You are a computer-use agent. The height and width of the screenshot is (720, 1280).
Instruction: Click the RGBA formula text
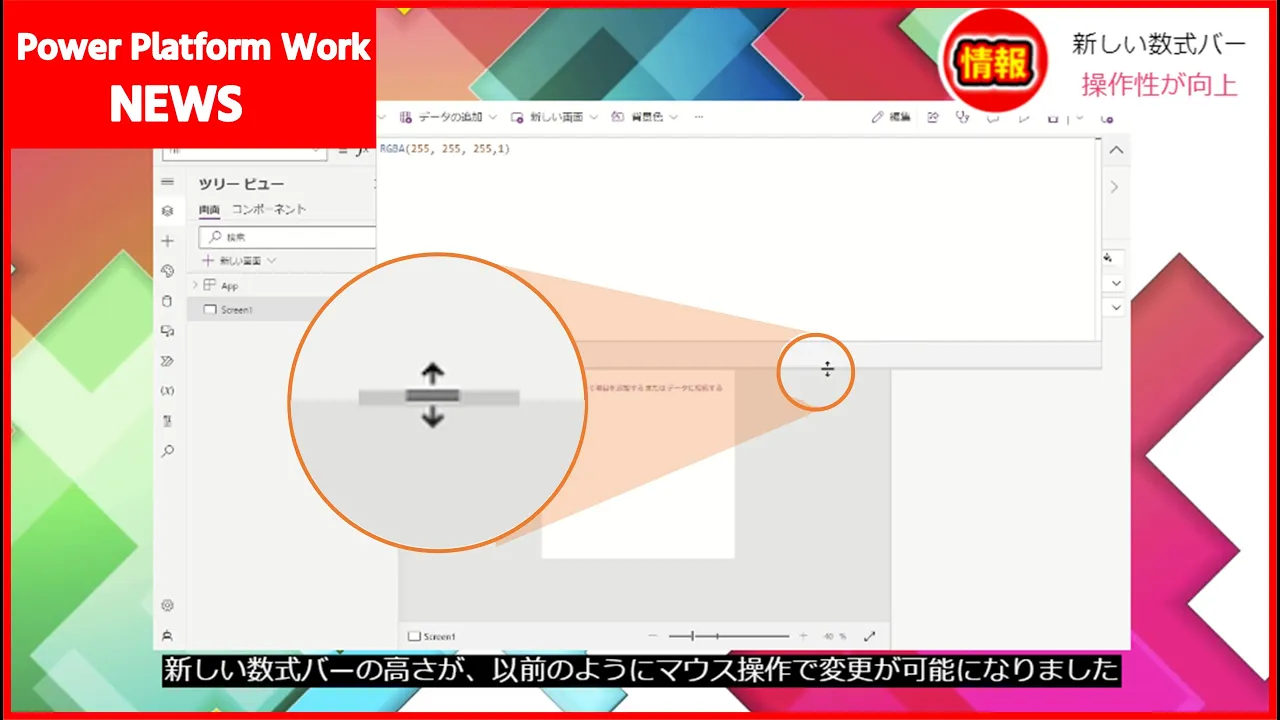(445, 149)
